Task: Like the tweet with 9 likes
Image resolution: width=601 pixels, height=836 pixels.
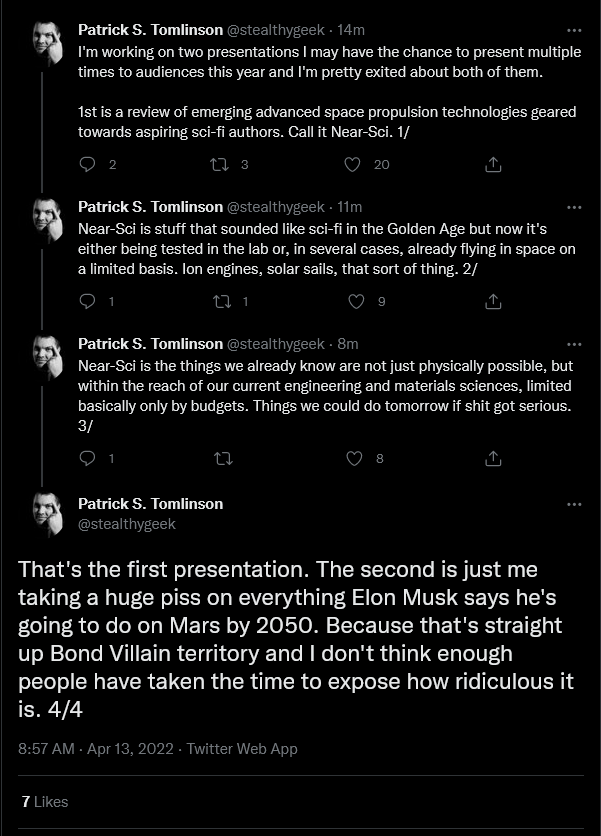Action: click(356, 301)
